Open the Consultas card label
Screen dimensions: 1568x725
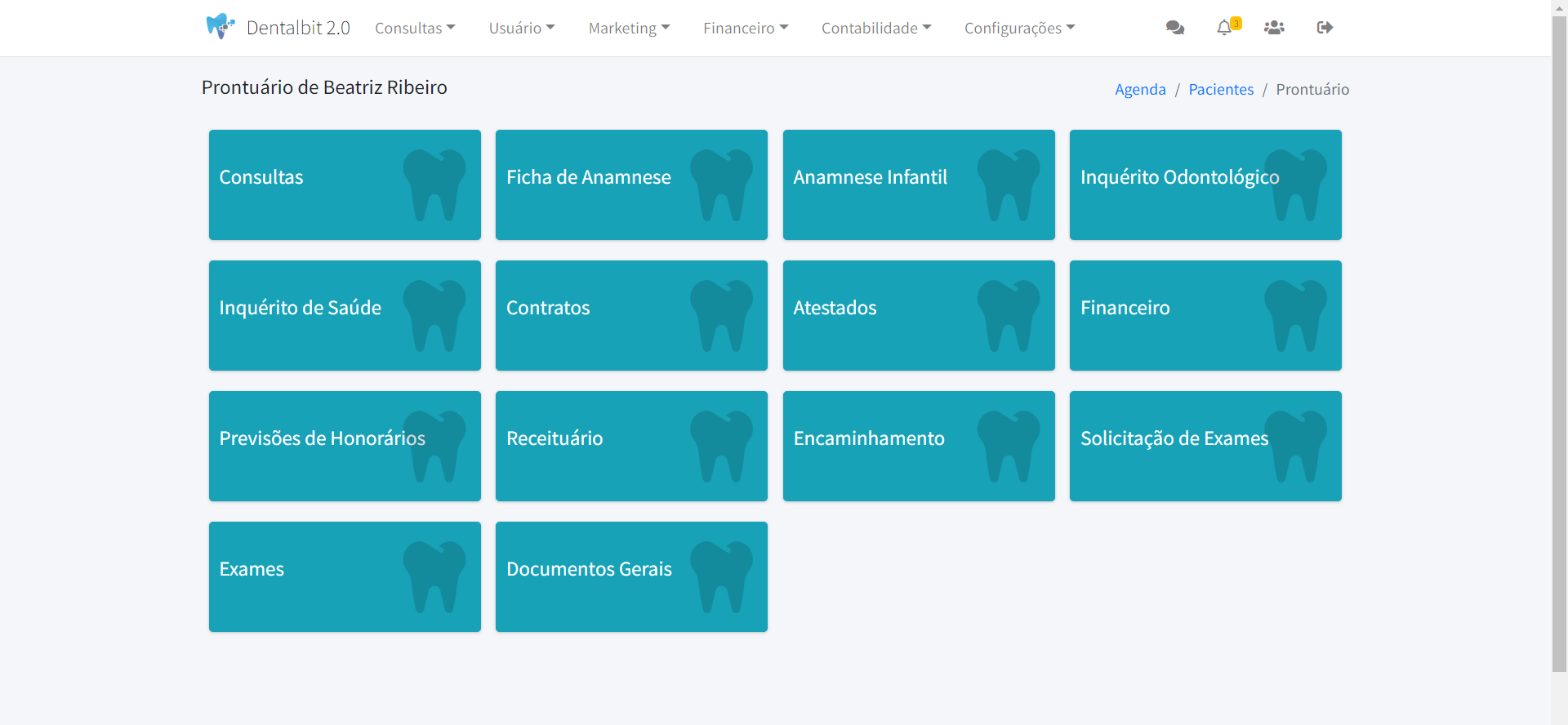pyautogui.click(x=261, y=177)
